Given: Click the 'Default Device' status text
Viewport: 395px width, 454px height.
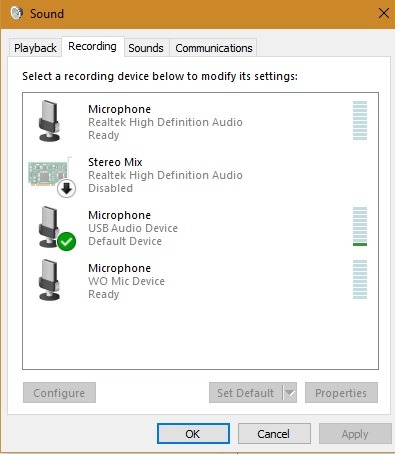Looking at the screenshot, I should (125, 241).
